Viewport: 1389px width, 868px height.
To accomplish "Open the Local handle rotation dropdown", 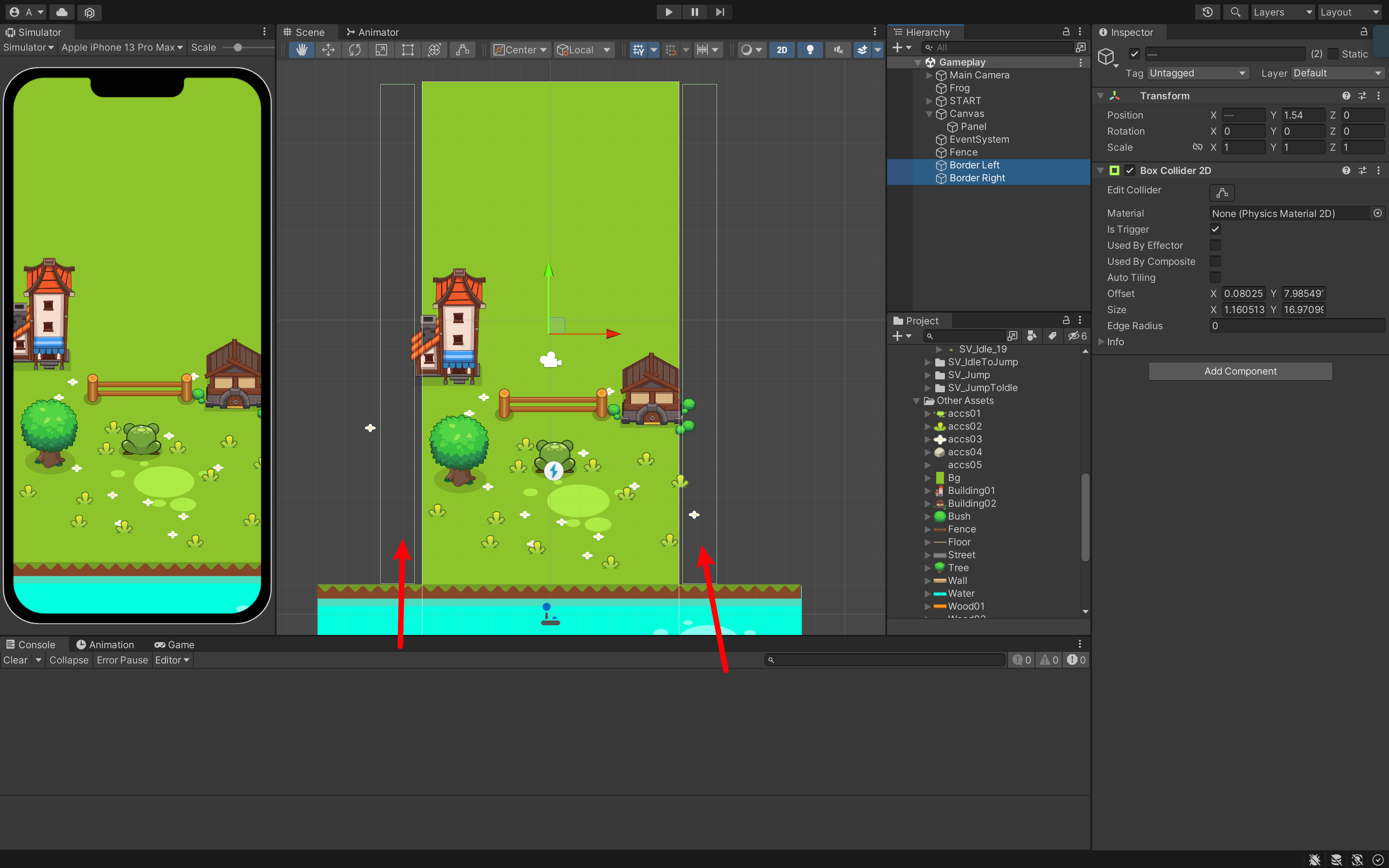I will click(584, 50).
